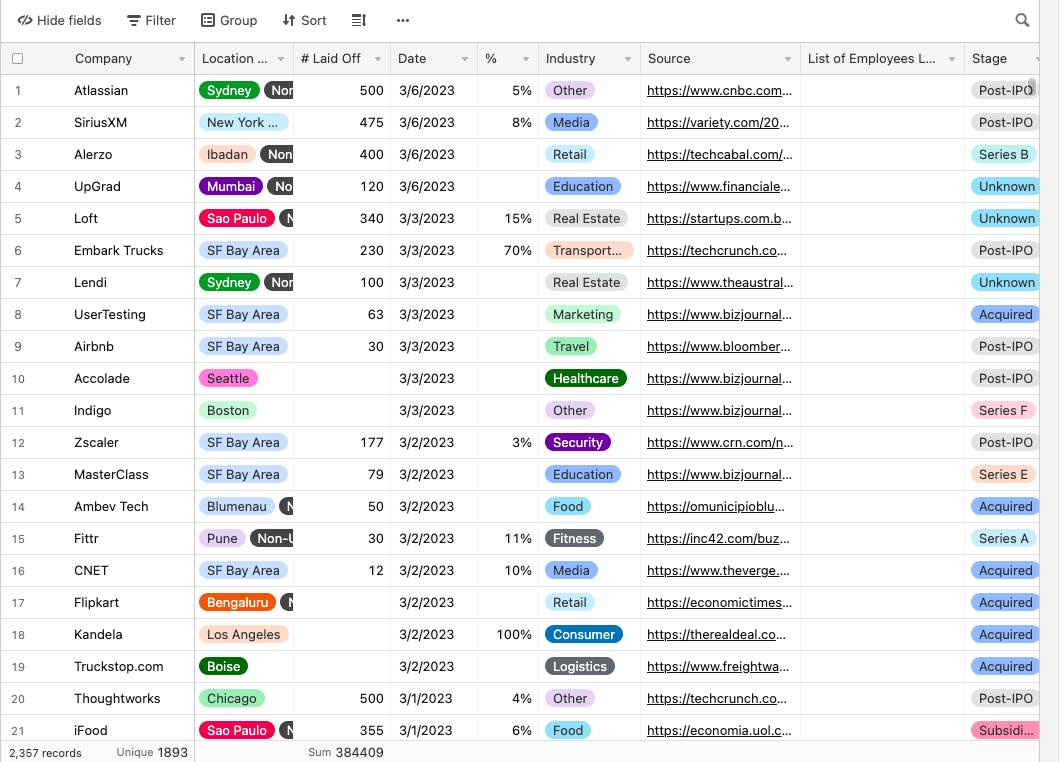This screenshot has width=1061, height=762.
Task: Click the Stage column header
Action: pyautogui.click(x=1002, y=59)
